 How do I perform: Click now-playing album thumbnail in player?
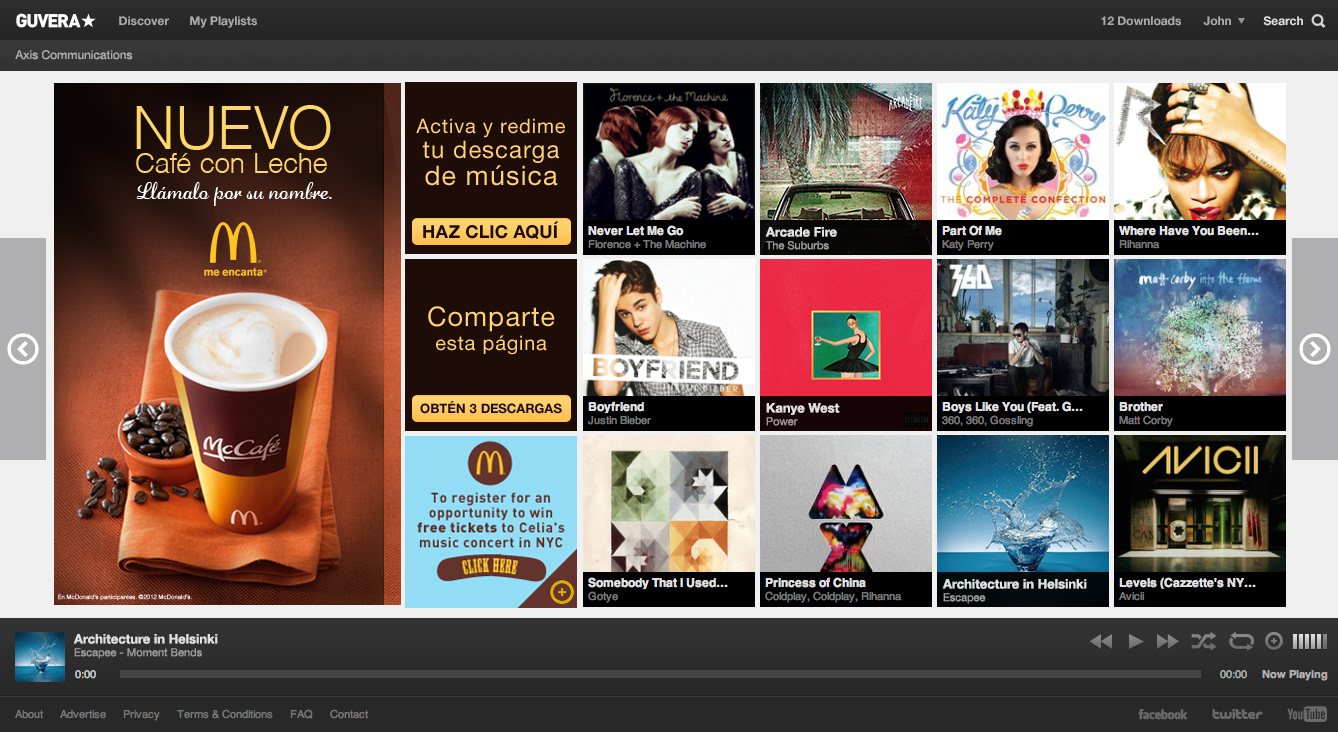point(40,657)
